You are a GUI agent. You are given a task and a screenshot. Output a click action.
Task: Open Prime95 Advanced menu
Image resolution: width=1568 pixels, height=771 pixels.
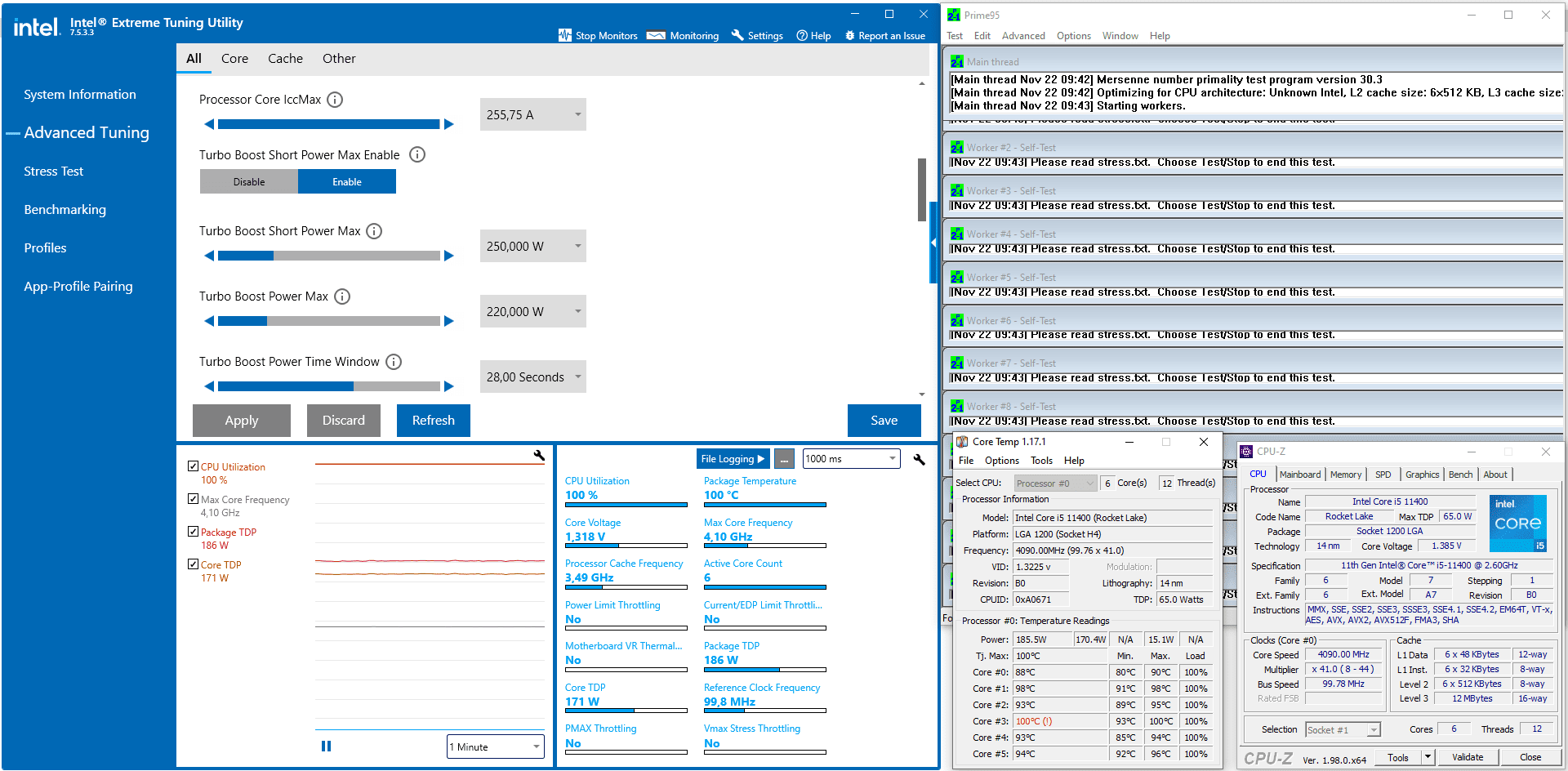point(1023,36)
